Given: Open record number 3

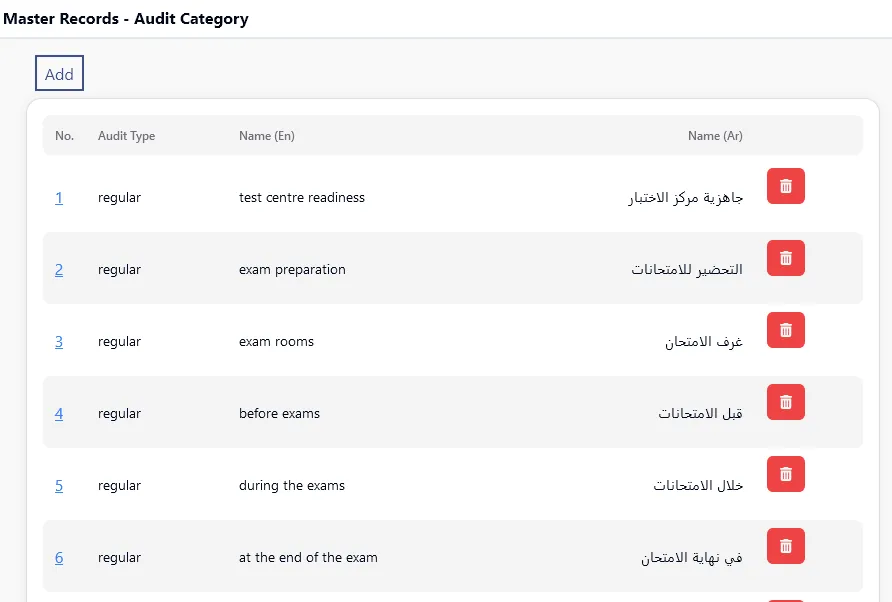Looking at the screenshot, I should (58, 342).
